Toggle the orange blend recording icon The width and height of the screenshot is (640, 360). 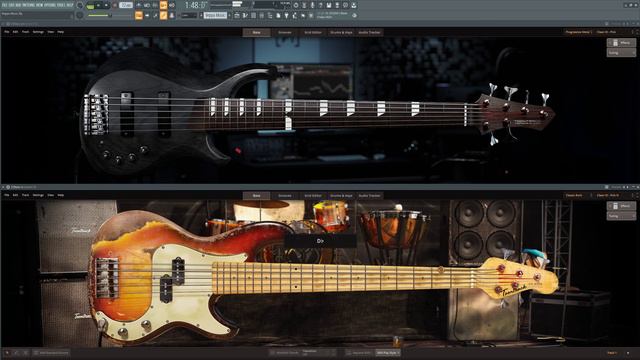[163, 5]
